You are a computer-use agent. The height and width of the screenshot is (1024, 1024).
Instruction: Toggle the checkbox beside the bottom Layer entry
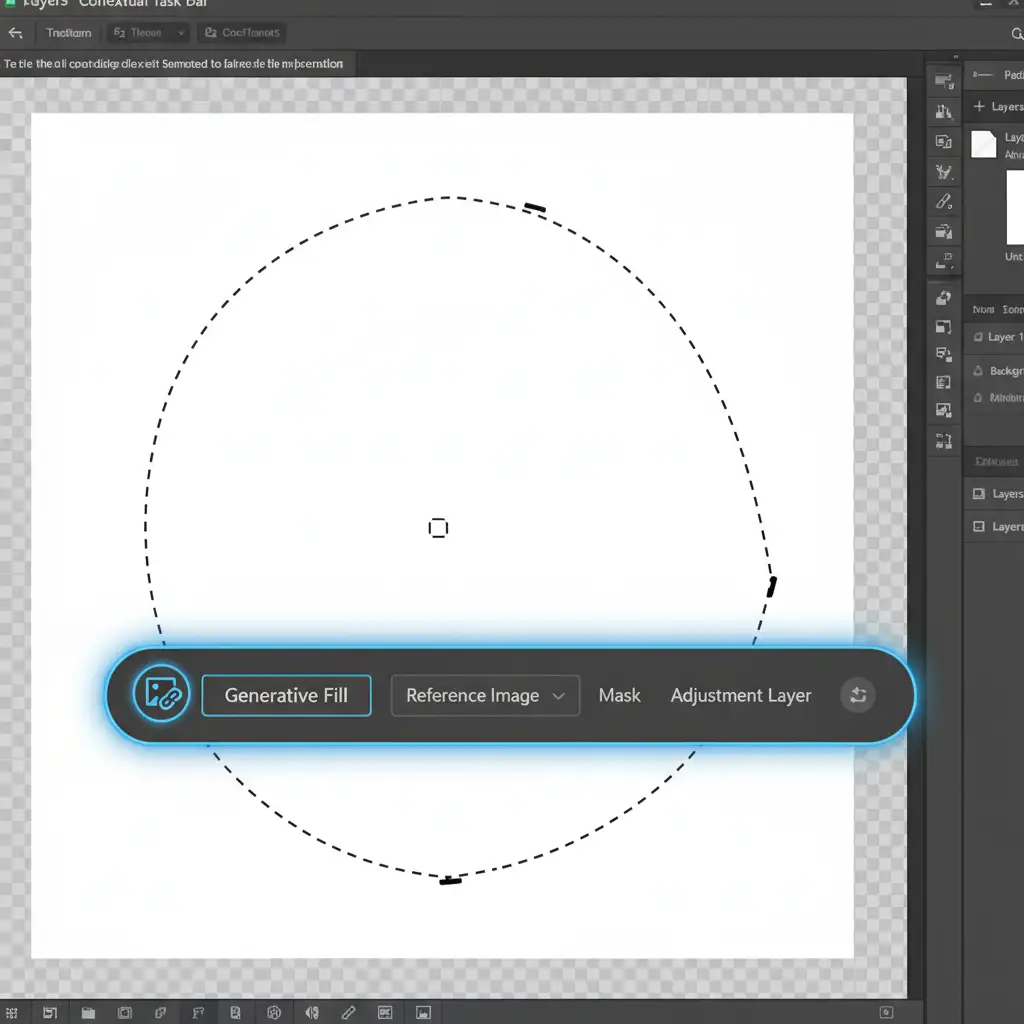(x=979, y=527)
